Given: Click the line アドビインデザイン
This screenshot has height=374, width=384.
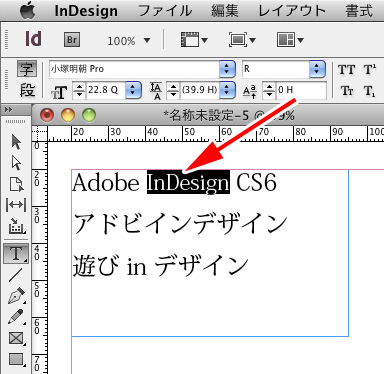Looking at the screenshot, I should click(180, 224).
